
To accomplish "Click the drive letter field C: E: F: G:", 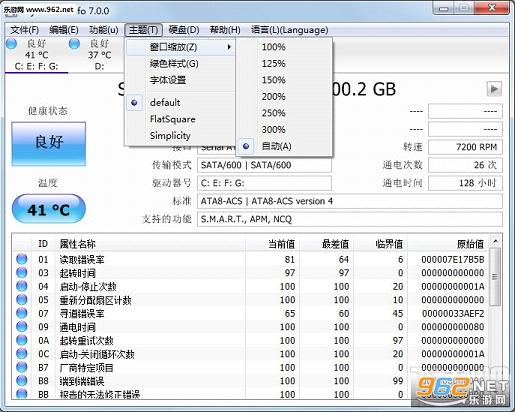I will pyautogui.click(x=264, y=183).
